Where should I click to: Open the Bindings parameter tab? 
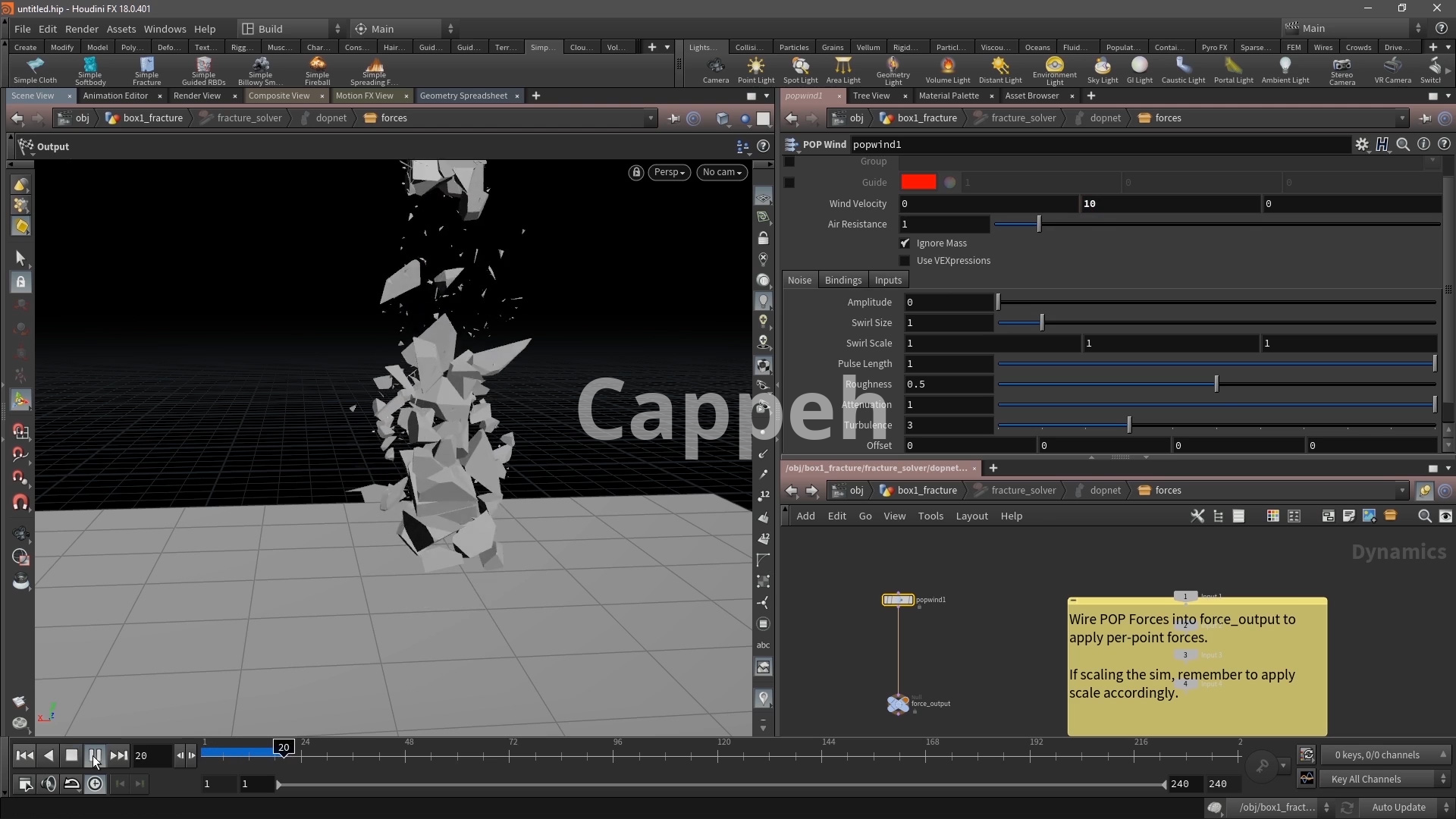[843, 281]
